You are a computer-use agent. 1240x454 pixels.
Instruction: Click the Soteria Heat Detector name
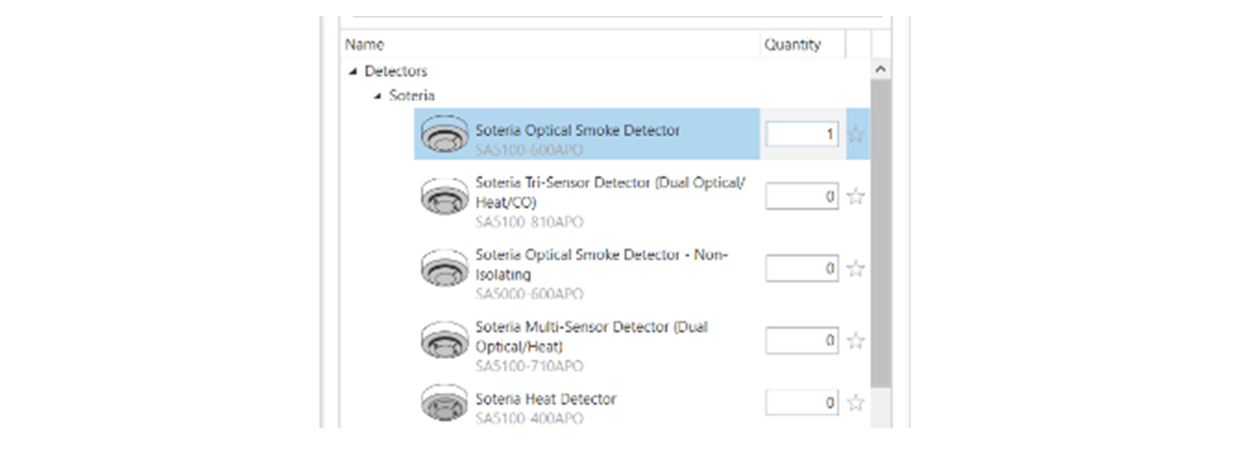click(545, 399)
